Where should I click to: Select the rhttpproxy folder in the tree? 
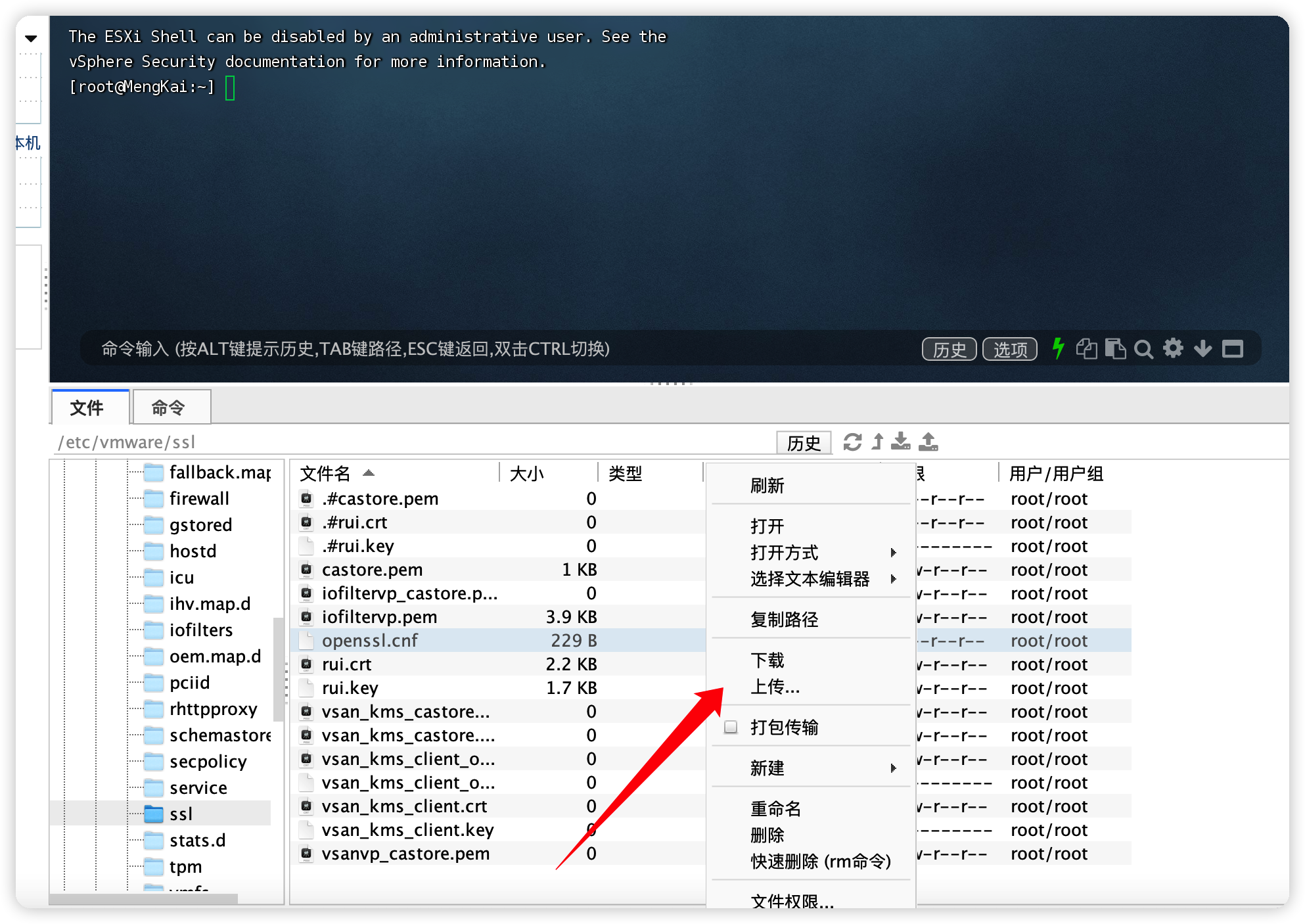click(213, 708)
